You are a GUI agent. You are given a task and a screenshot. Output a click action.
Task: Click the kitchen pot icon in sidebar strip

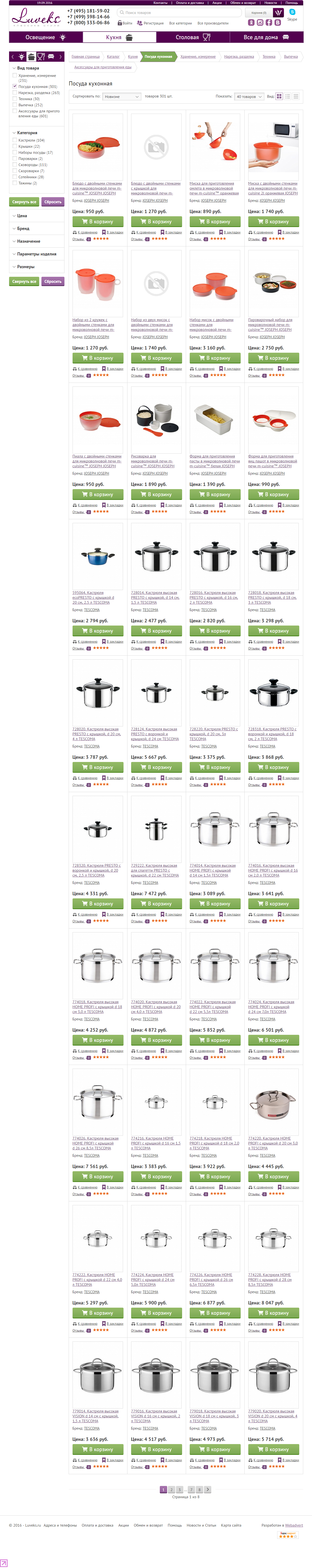31,57
